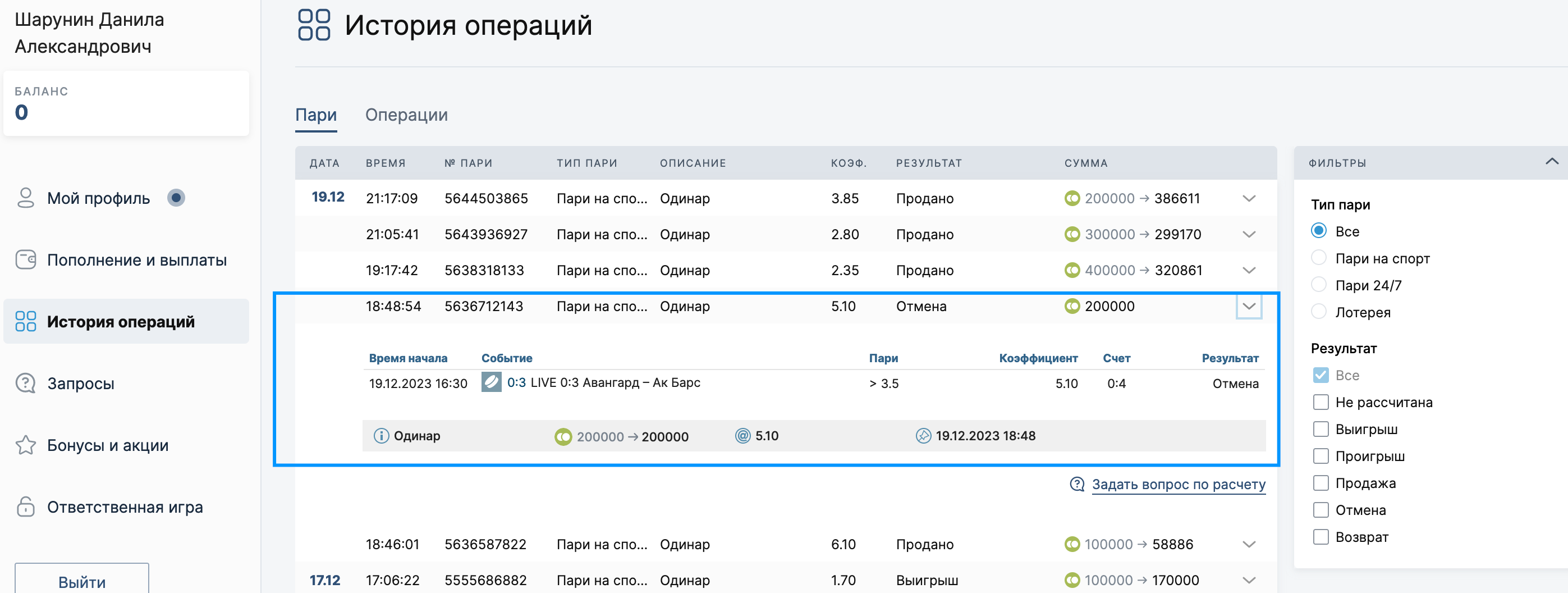1568x593 pixels.
Task: Collapse bet 5636712143 details chevron
Action: (1249, 306)
